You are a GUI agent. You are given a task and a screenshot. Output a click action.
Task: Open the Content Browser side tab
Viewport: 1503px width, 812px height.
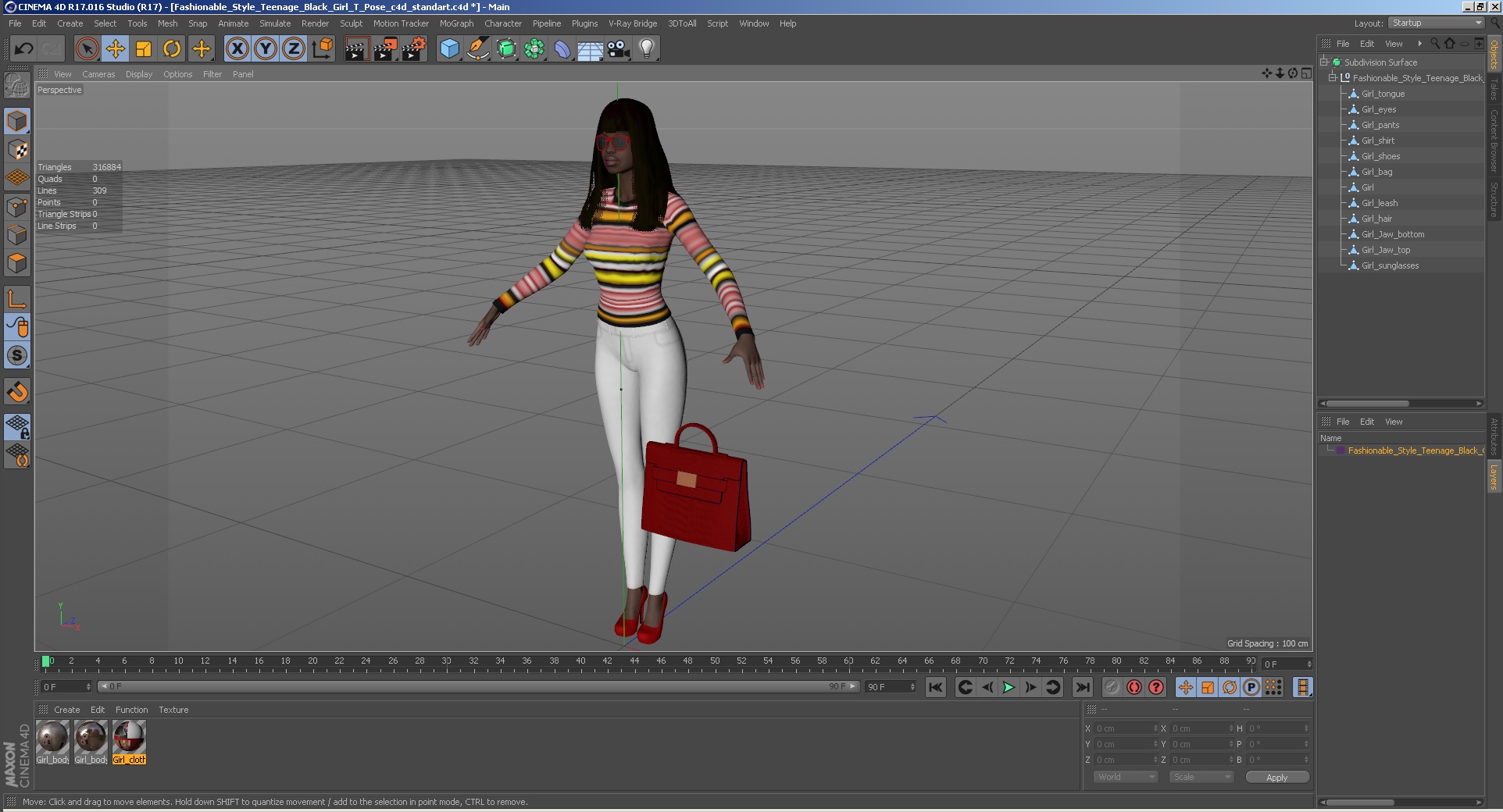point(1494,141)
